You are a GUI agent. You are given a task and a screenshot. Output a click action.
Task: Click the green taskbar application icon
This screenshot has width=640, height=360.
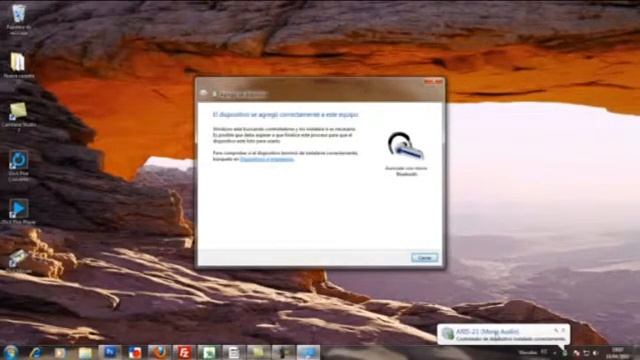click(x=209, y=352)
